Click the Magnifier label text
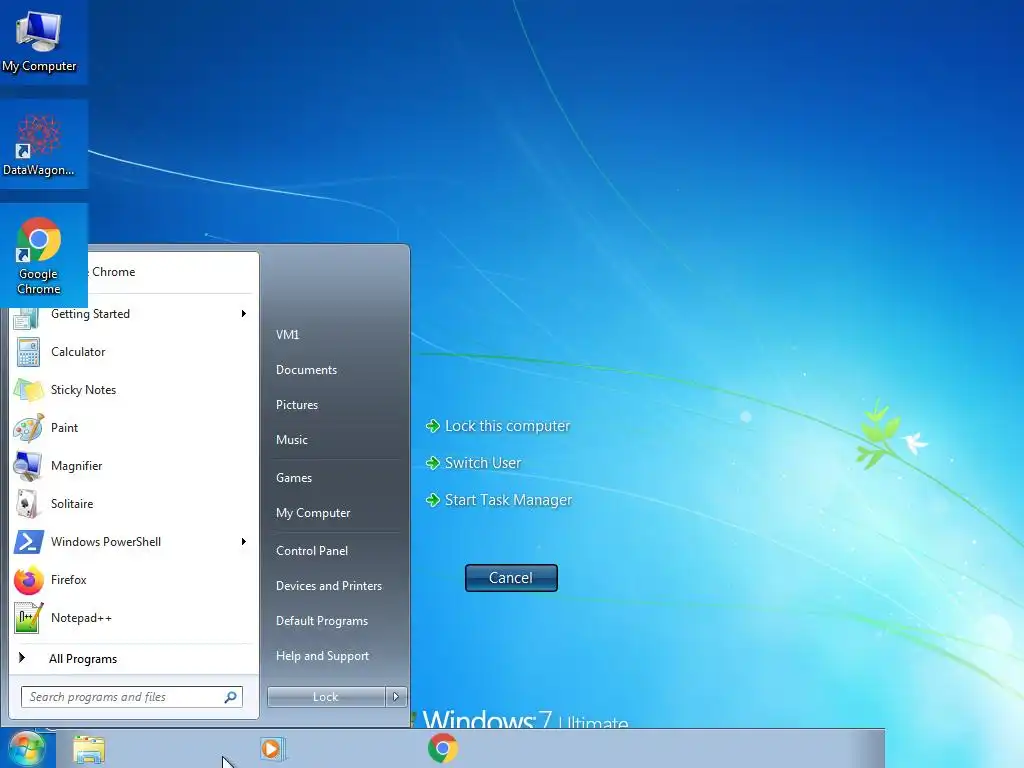Image resolution: width=1024 pixels, height=768 pixels. pos(76,466)
